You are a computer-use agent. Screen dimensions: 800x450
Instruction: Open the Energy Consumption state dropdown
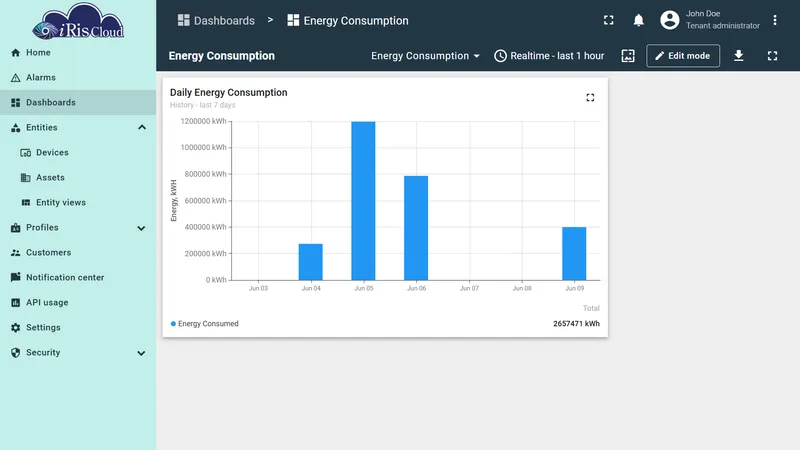425,56
